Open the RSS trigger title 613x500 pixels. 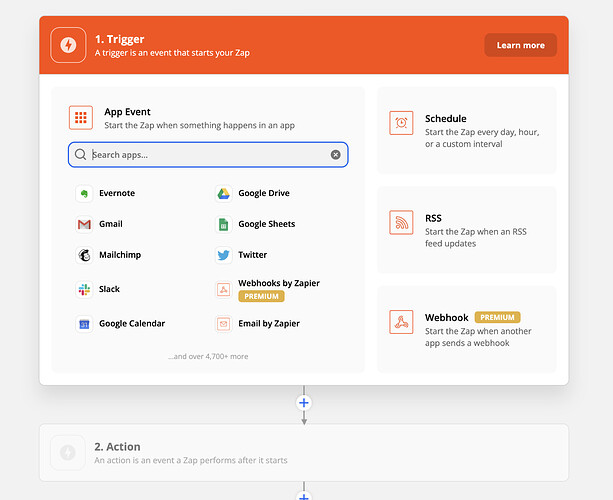click(x=433, y=218)
